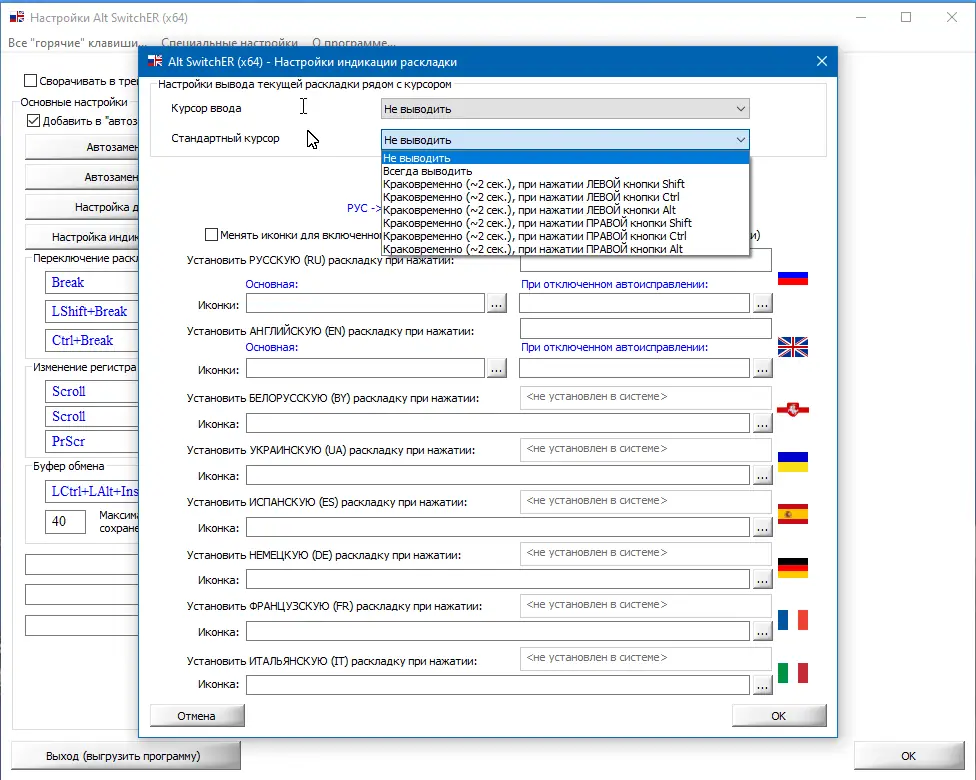
Task: Select 'Не выводить' in dropdown list
Action: (x=565, y=158)
